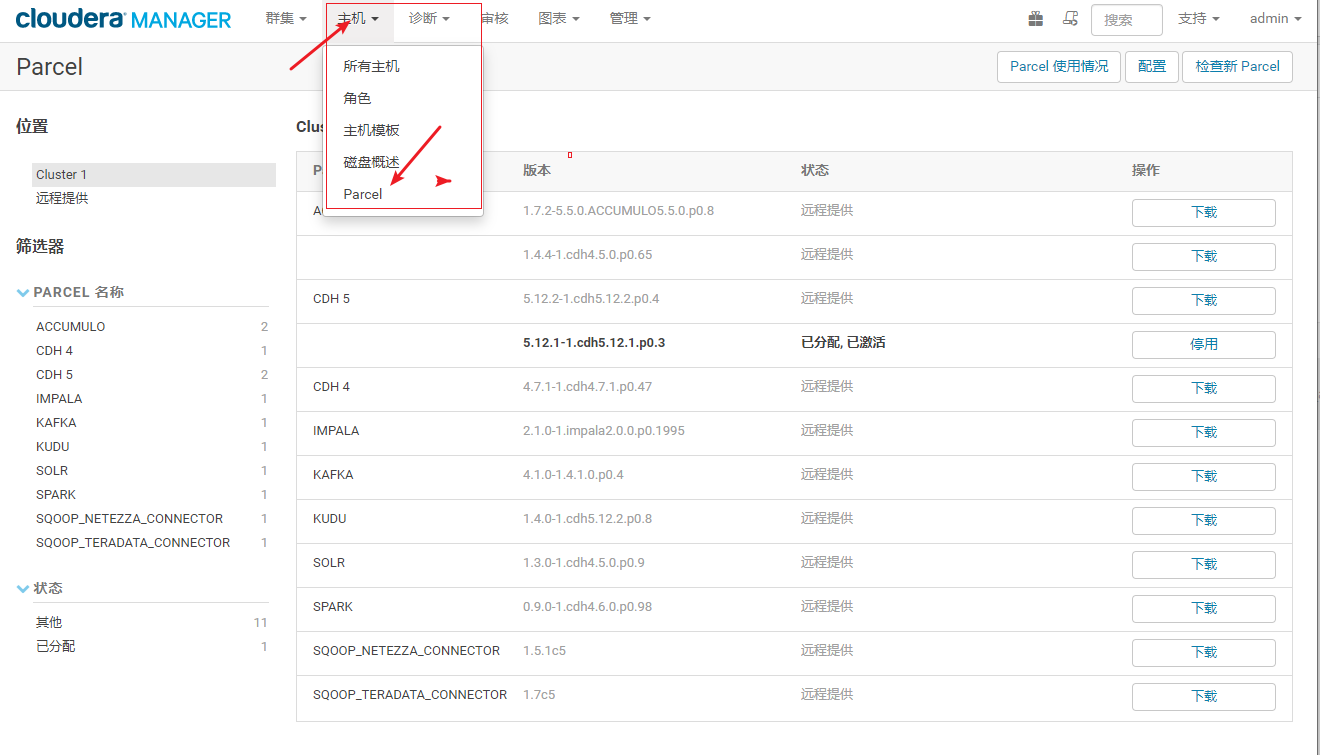Click version text 2.1.0-1.impala2.0.0.p0.1995

(604, 430)
